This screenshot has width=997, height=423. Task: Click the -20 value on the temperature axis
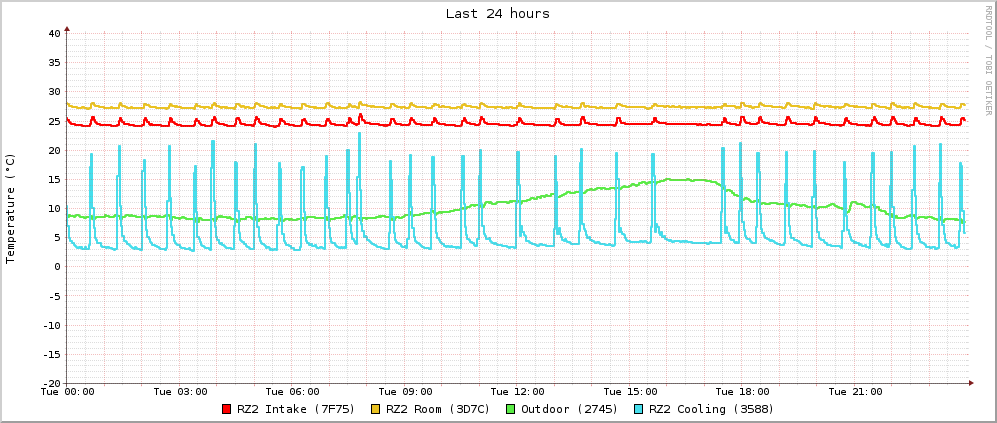(51, 384)
